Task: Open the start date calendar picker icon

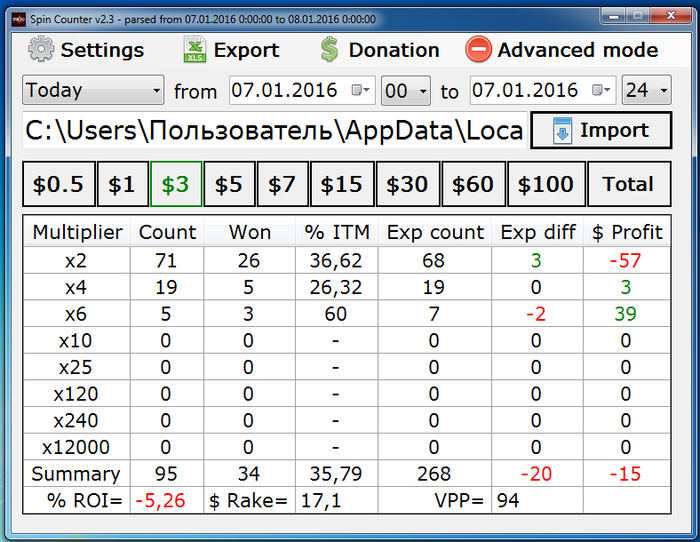Action: pyautogui.click(x=360, y=91)
